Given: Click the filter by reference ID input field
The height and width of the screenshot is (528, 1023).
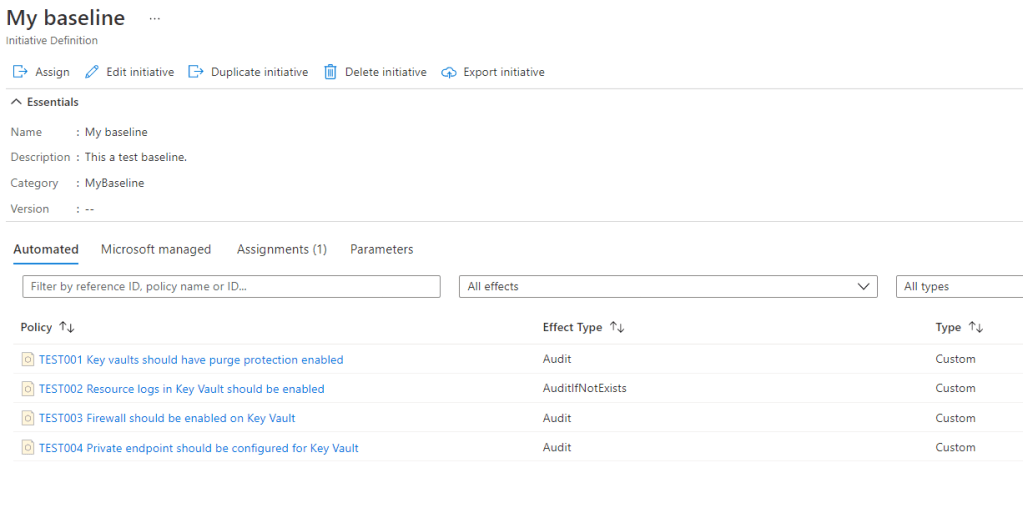Looking at the screenshot, I should [x=231, y=287].
